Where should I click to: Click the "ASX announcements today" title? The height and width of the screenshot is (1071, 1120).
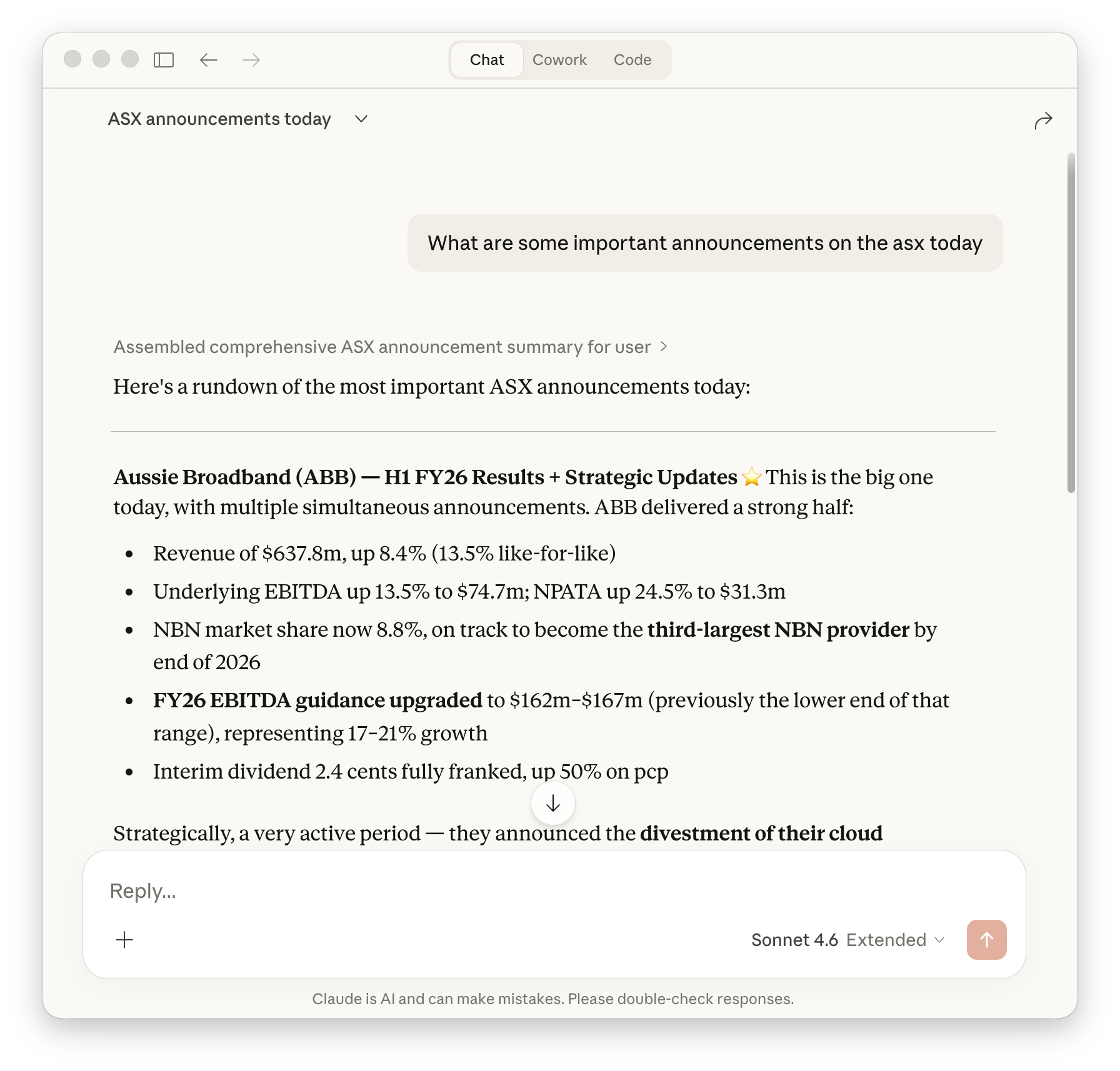point(220,119)
